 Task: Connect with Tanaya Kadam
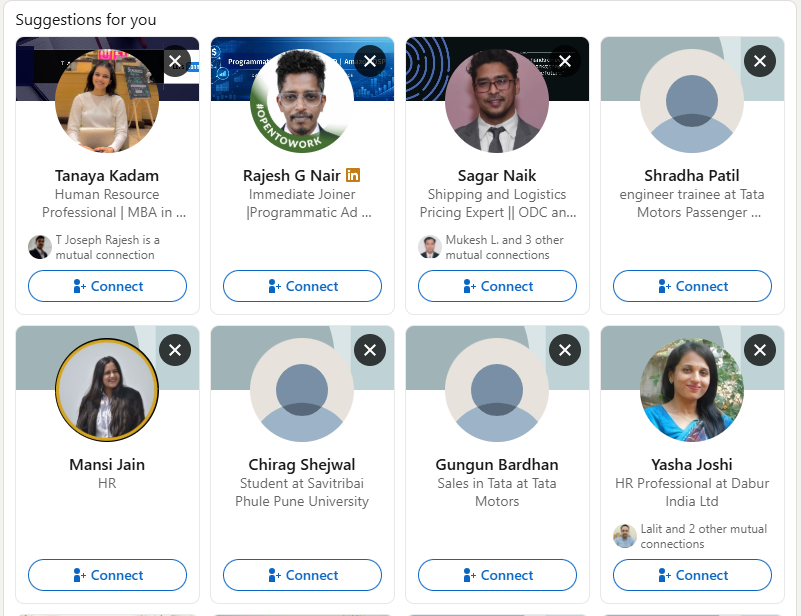point(107,286)
